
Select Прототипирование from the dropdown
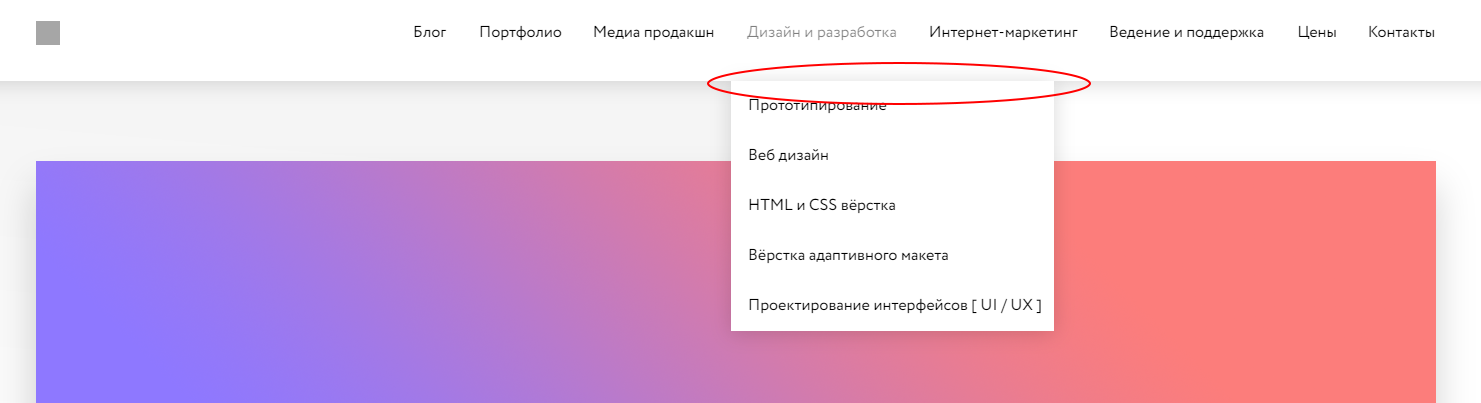coord(817,106)
